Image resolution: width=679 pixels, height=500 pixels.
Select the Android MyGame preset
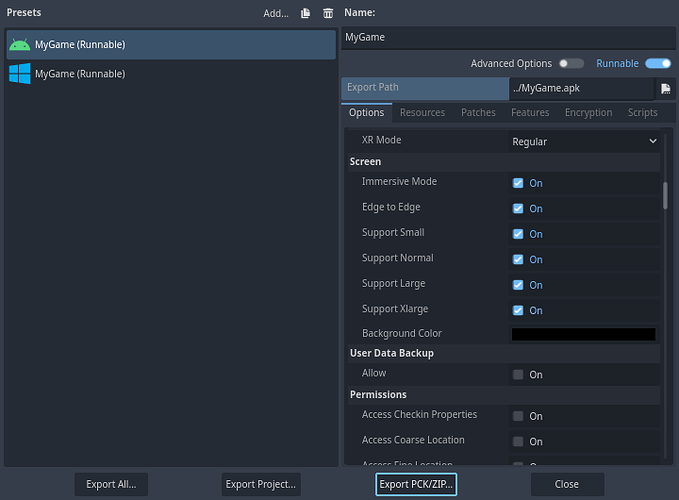pos(170,44)
